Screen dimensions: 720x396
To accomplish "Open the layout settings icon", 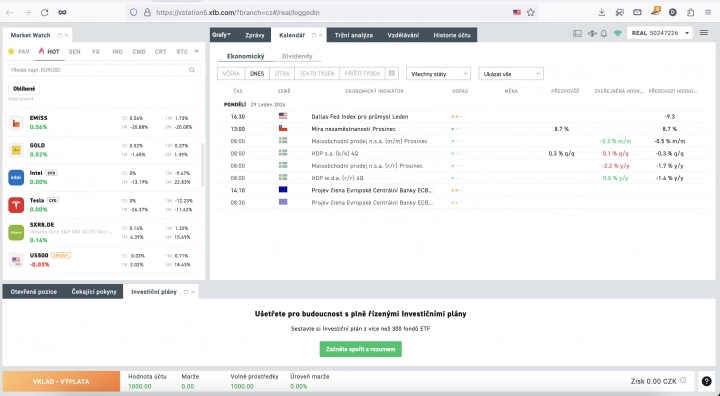I will click(x=577, y=34).
